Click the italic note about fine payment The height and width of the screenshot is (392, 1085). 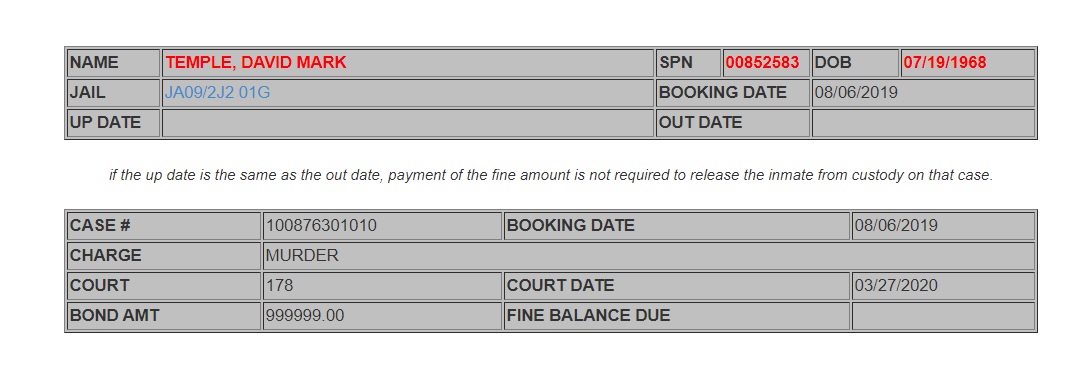click(x=551, y=176)
